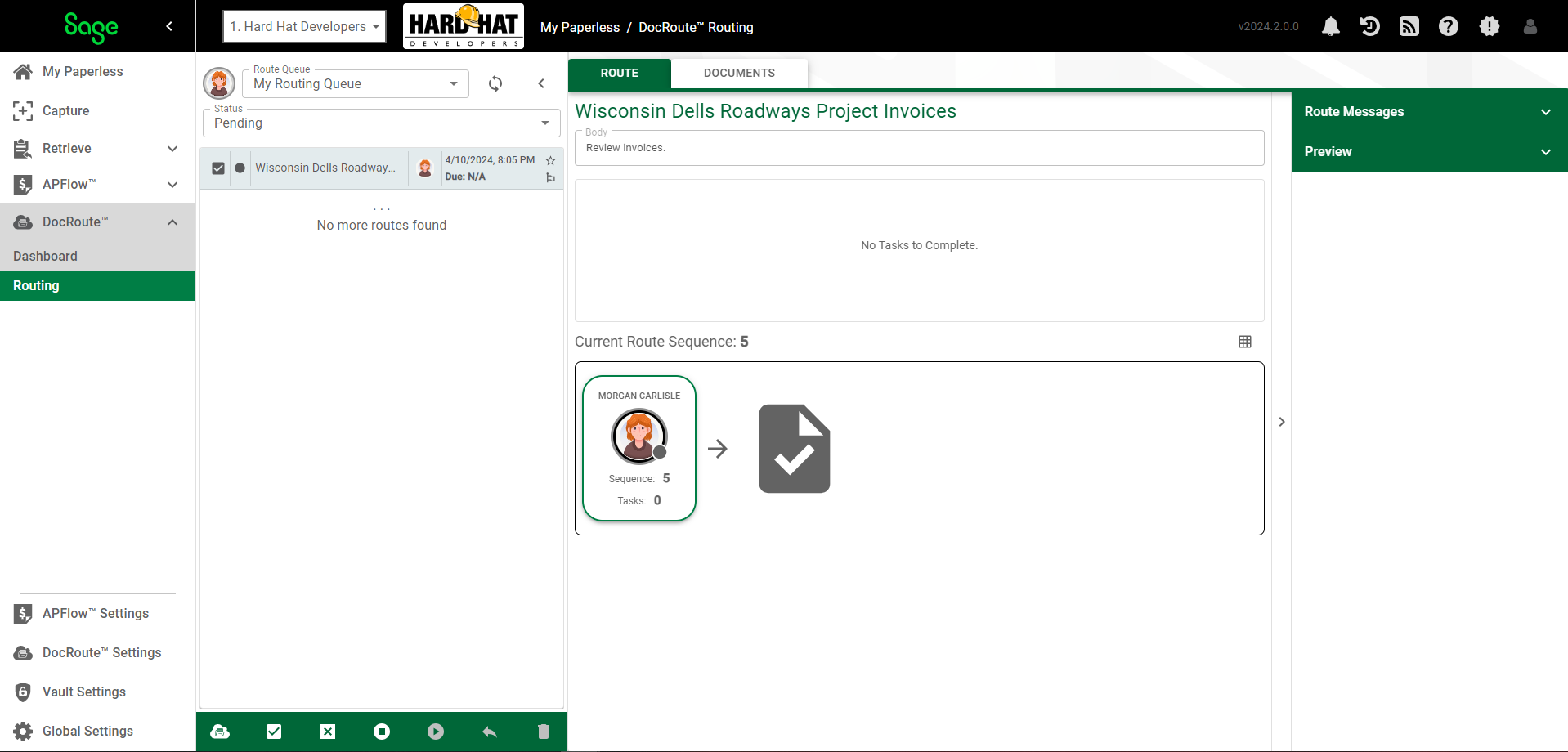Uncheck the Wisconsin Dells Roadways route checkbox
The height and width of the screenshot is (752, 1568).
pyautogui.click(x=218, y=168)
